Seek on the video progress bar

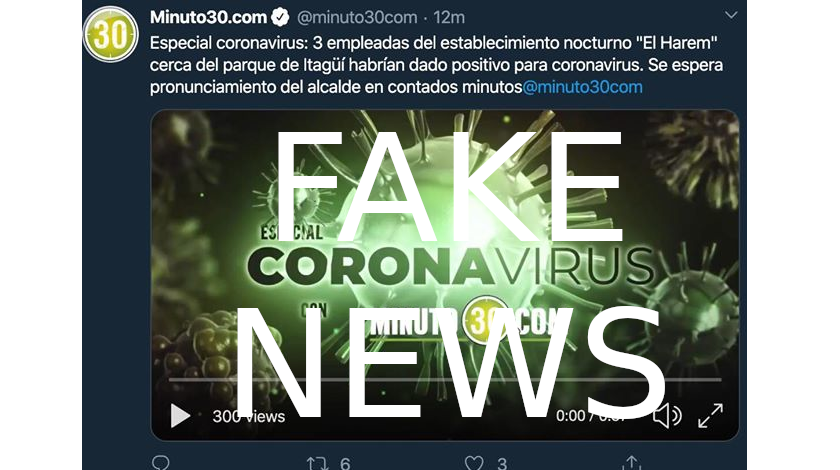445,379
